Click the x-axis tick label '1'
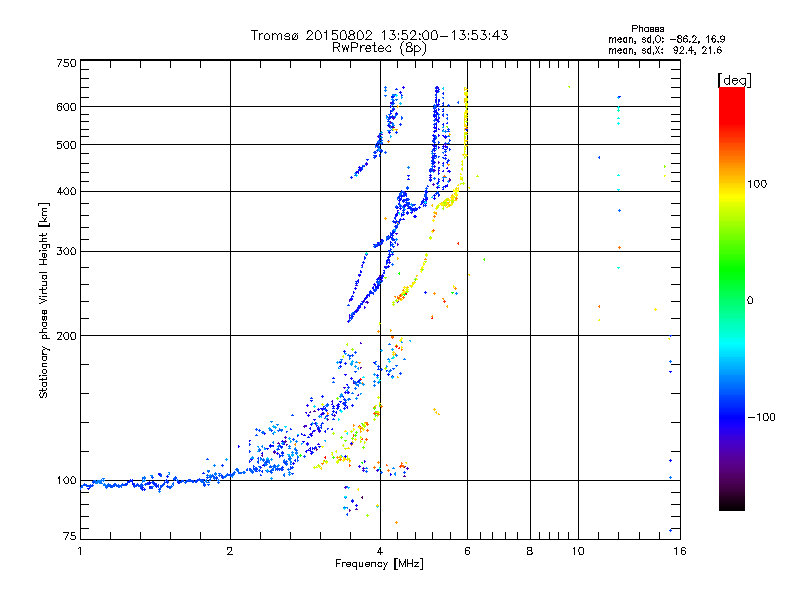 pos(80,551)
